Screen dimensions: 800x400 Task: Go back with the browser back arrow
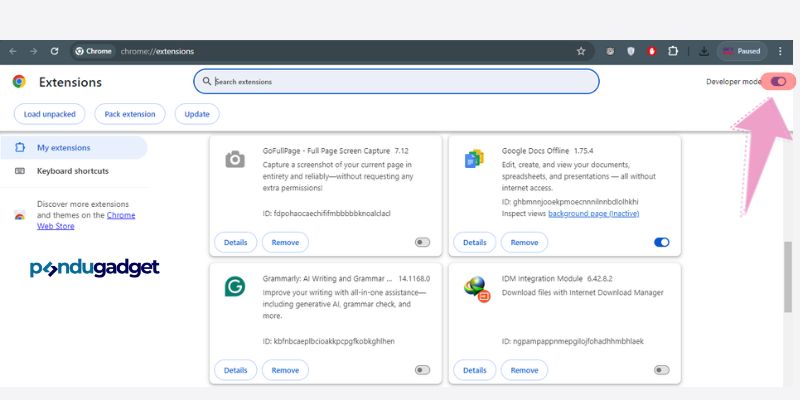[13, 52]
